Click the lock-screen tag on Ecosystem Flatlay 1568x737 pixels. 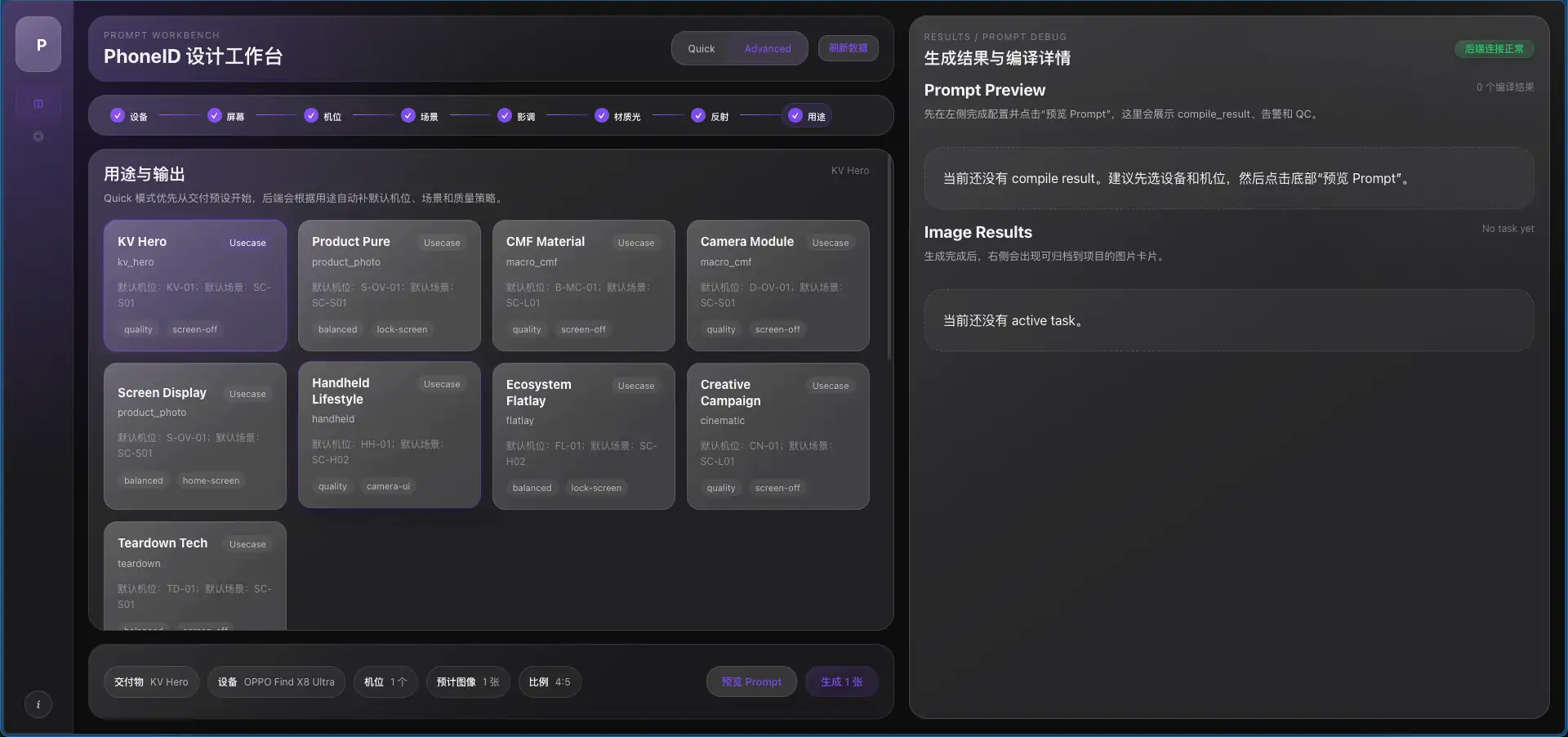pyautogui.click(x=596, y=488)
